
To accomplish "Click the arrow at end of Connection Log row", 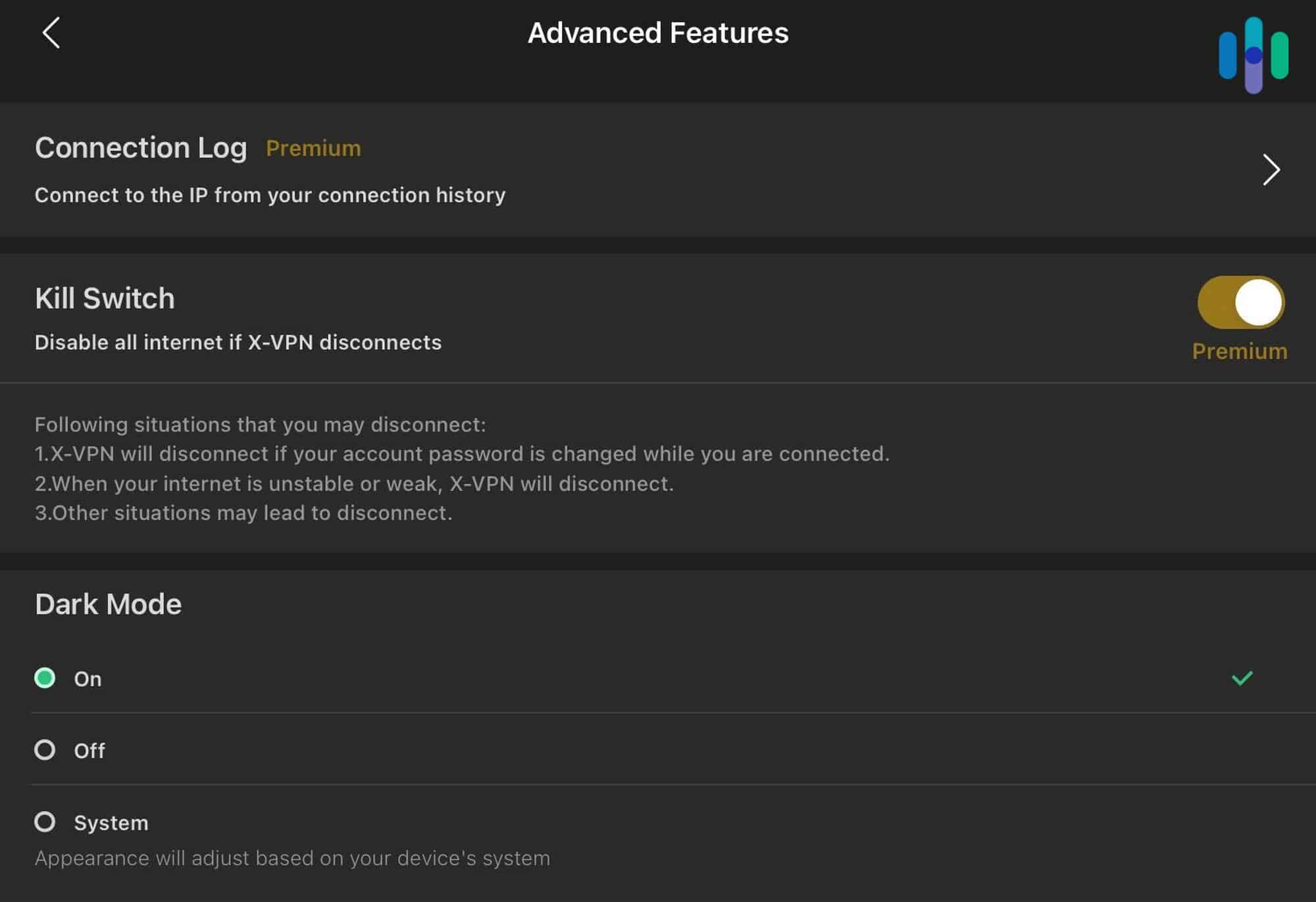I will click(x=1270, y=170).
